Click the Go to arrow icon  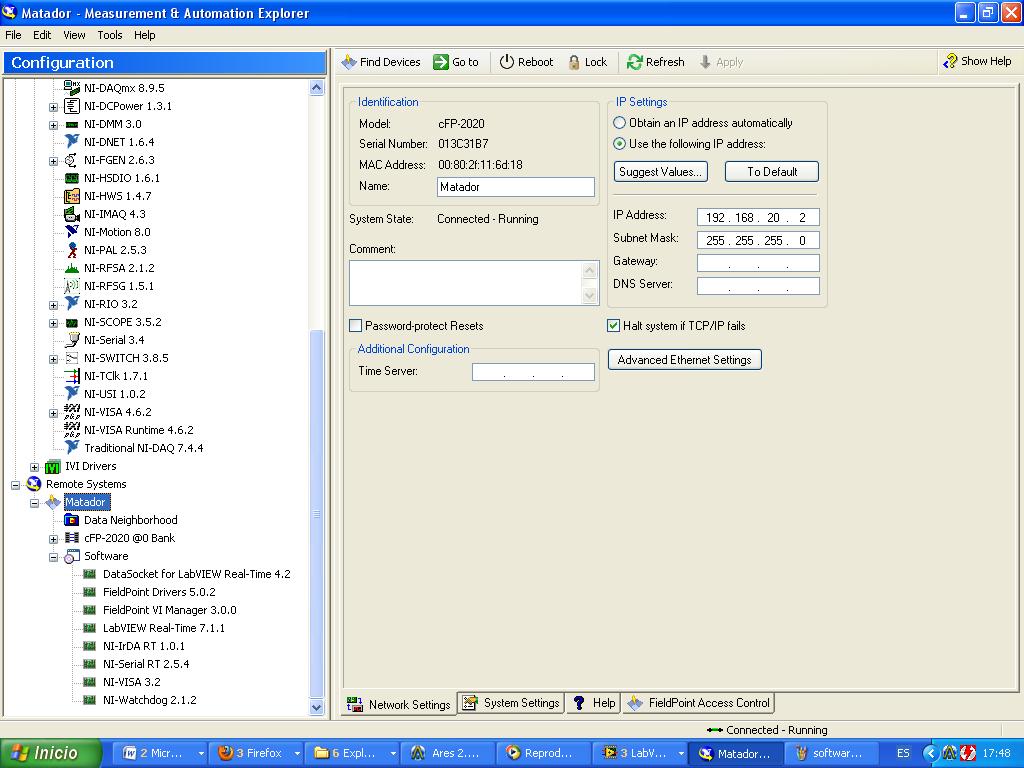pyautogui.click(x=441, y=62)
